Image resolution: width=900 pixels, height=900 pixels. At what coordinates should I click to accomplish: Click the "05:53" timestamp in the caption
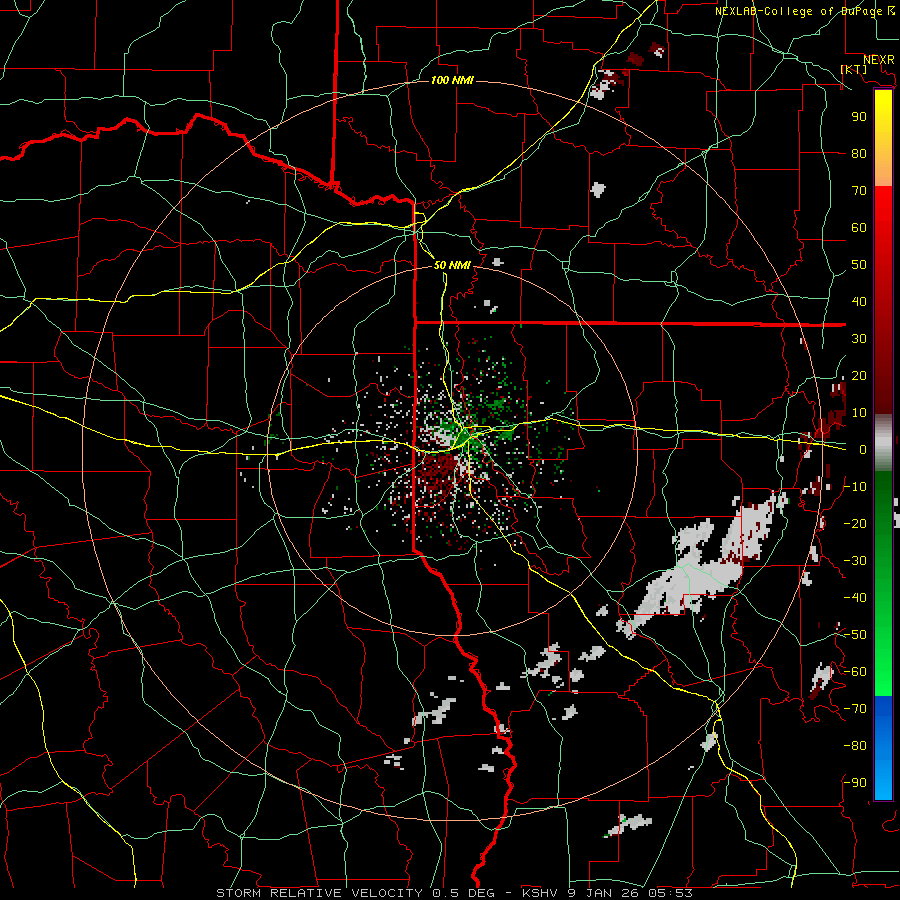670,893
